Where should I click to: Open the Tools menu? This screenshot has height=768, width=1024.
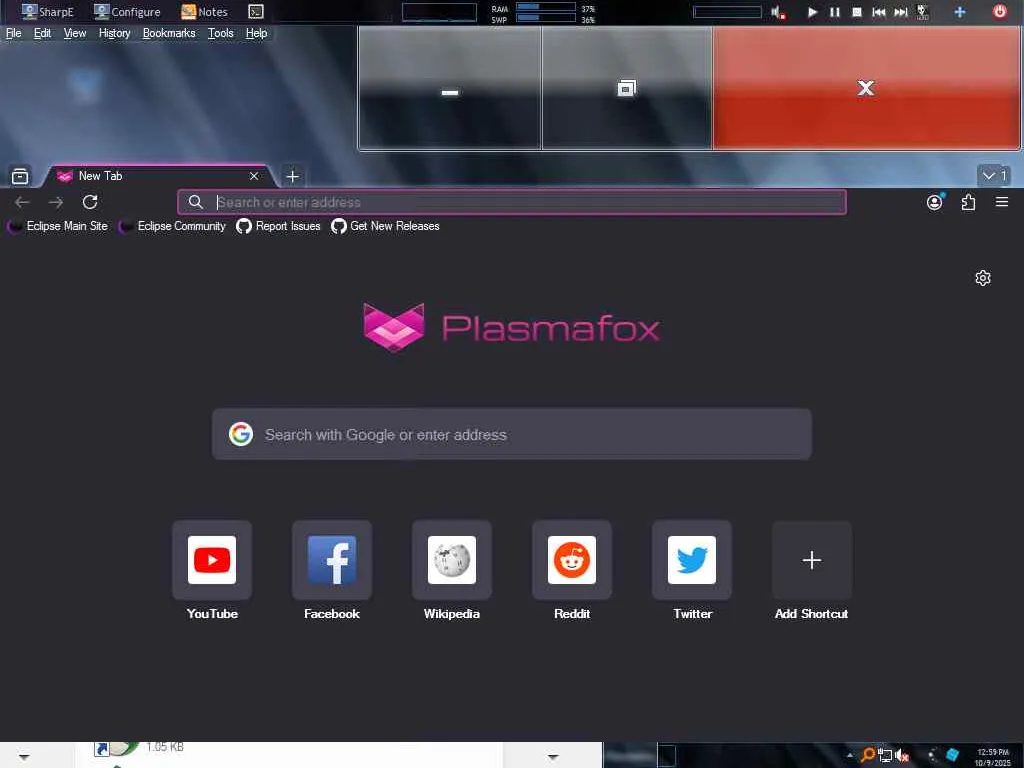[221, 33]
